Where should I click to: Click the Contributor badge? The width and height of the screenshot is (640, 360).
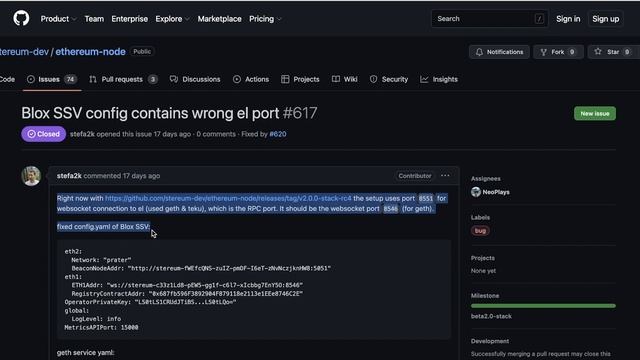[415, 176]
